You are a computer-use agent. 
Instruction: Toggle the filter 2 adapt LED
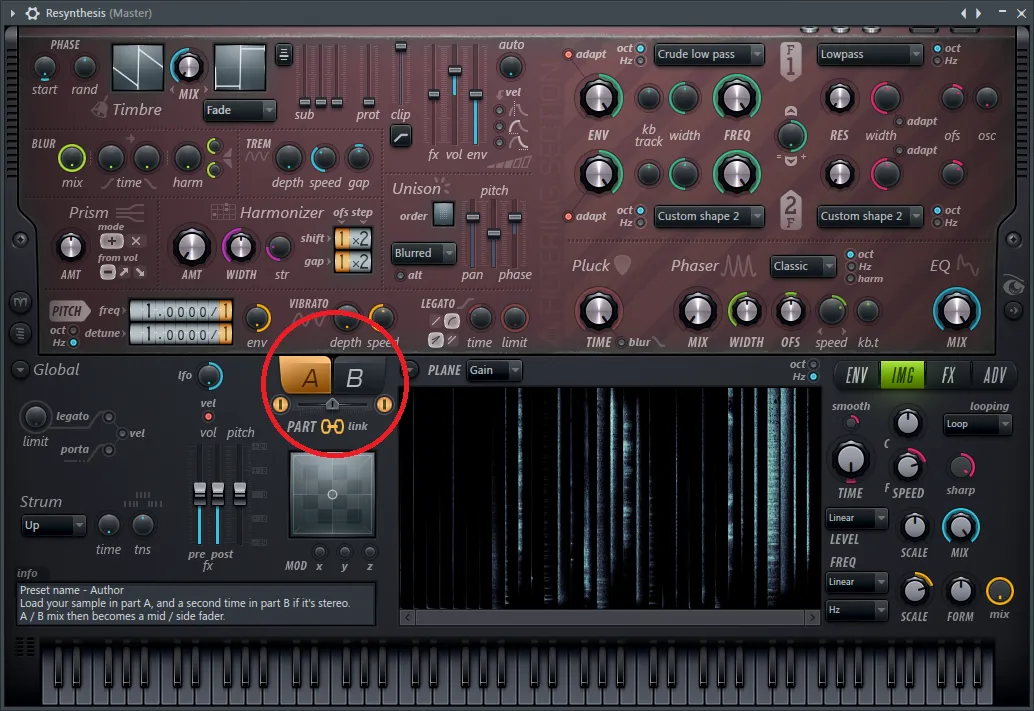[x=568, y=216]
